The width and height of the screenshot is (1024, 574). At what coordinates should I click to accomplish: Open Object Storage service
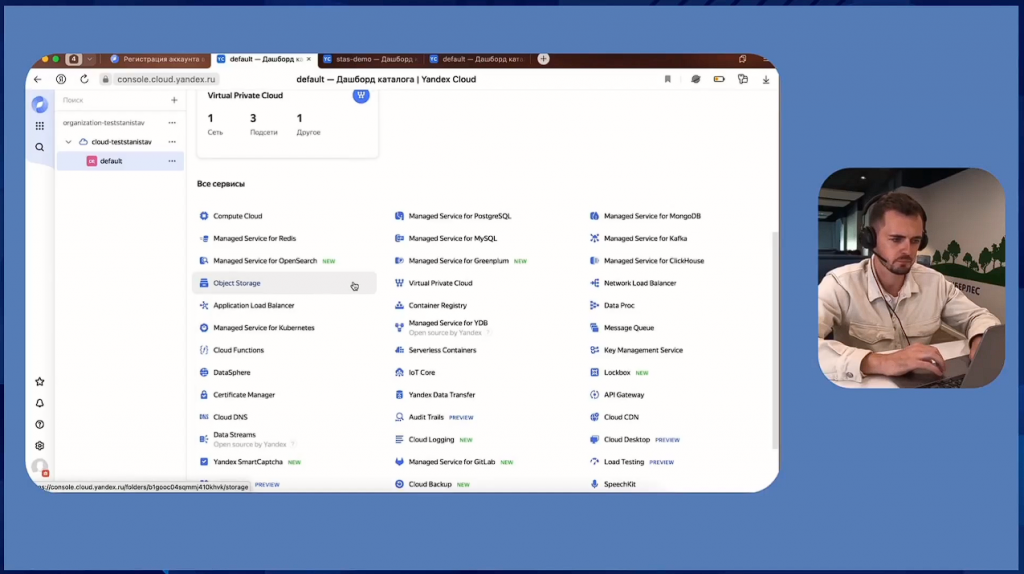284,283
